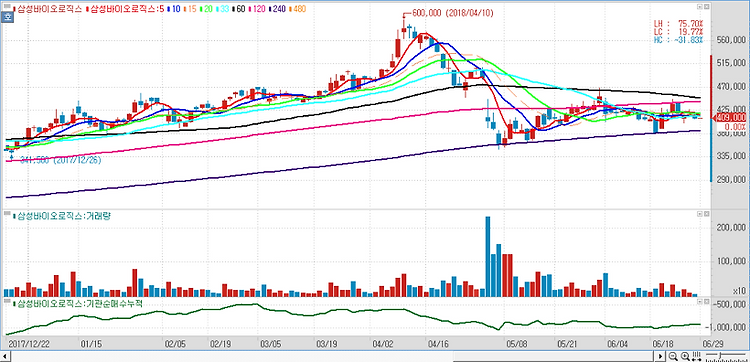Click the HC : -31.83% value
This screenshot has width=750, height=362.
point(679,39)
